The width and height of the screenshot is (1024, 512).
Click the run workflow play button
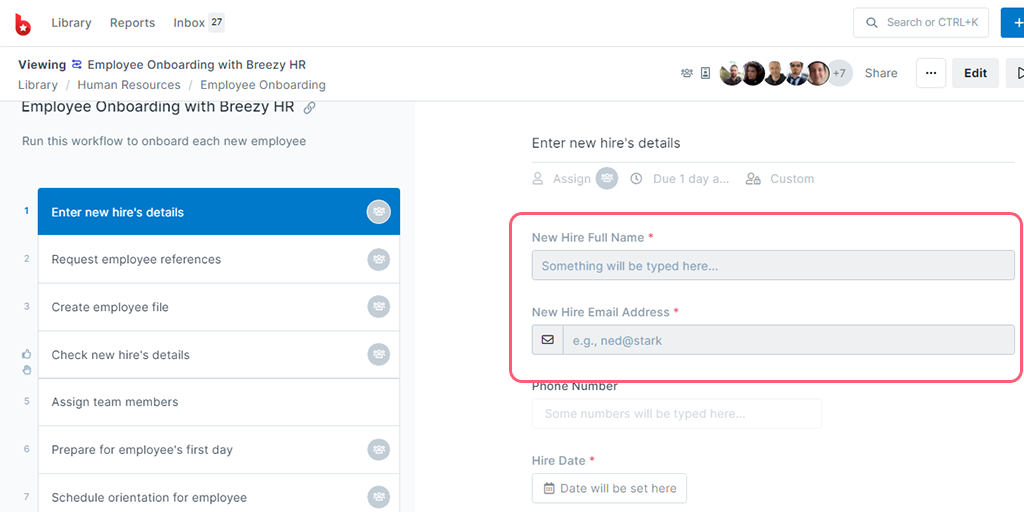(x=1016, y=73)
